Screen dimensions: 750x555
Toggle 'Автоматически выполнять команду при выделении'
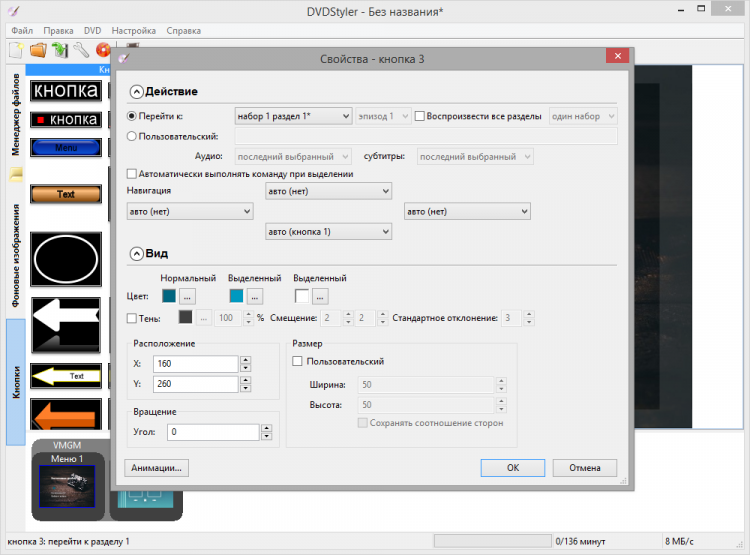coord(132,174)
